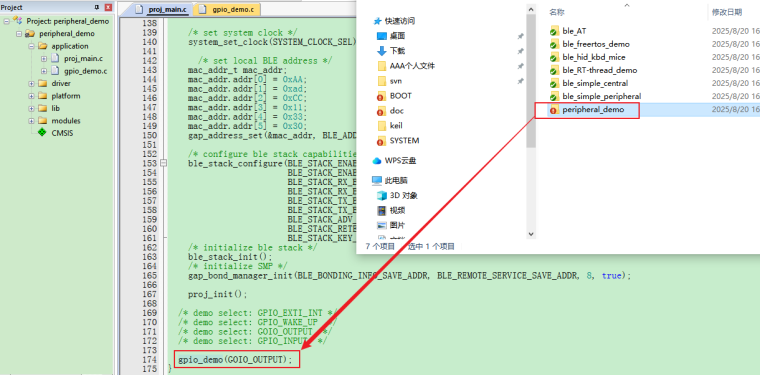
Task: Pin the Project panel using pushpin icon
Action: pos(96,7)
